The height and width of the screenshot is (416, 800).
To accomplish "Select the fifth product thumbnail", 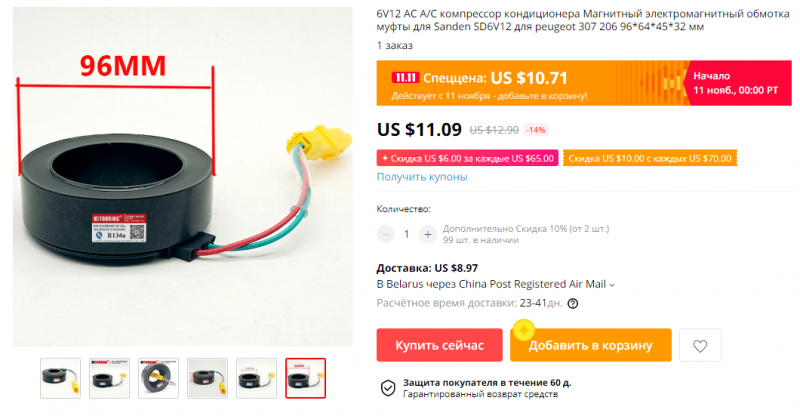I will (256, 378).
